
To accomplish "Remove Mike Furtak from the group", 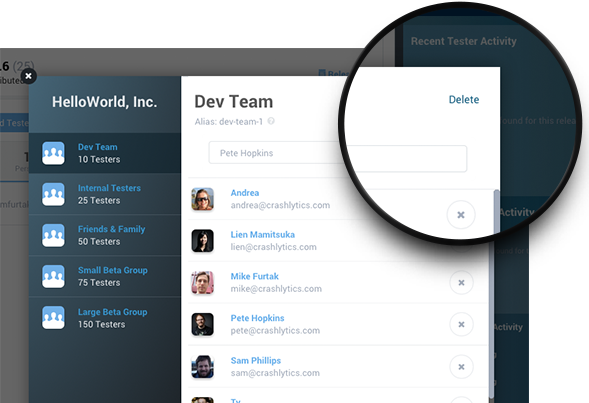I will coord(461,283).
